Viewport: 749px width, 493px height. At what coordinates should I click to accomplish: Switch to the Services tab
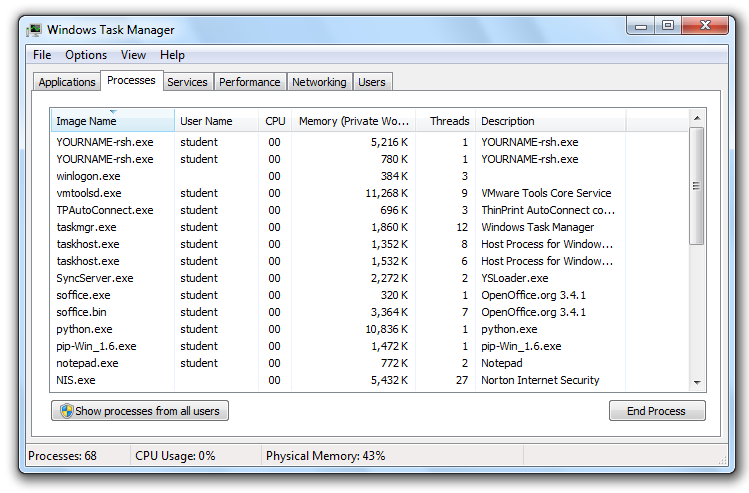click(x=187, y=82)
